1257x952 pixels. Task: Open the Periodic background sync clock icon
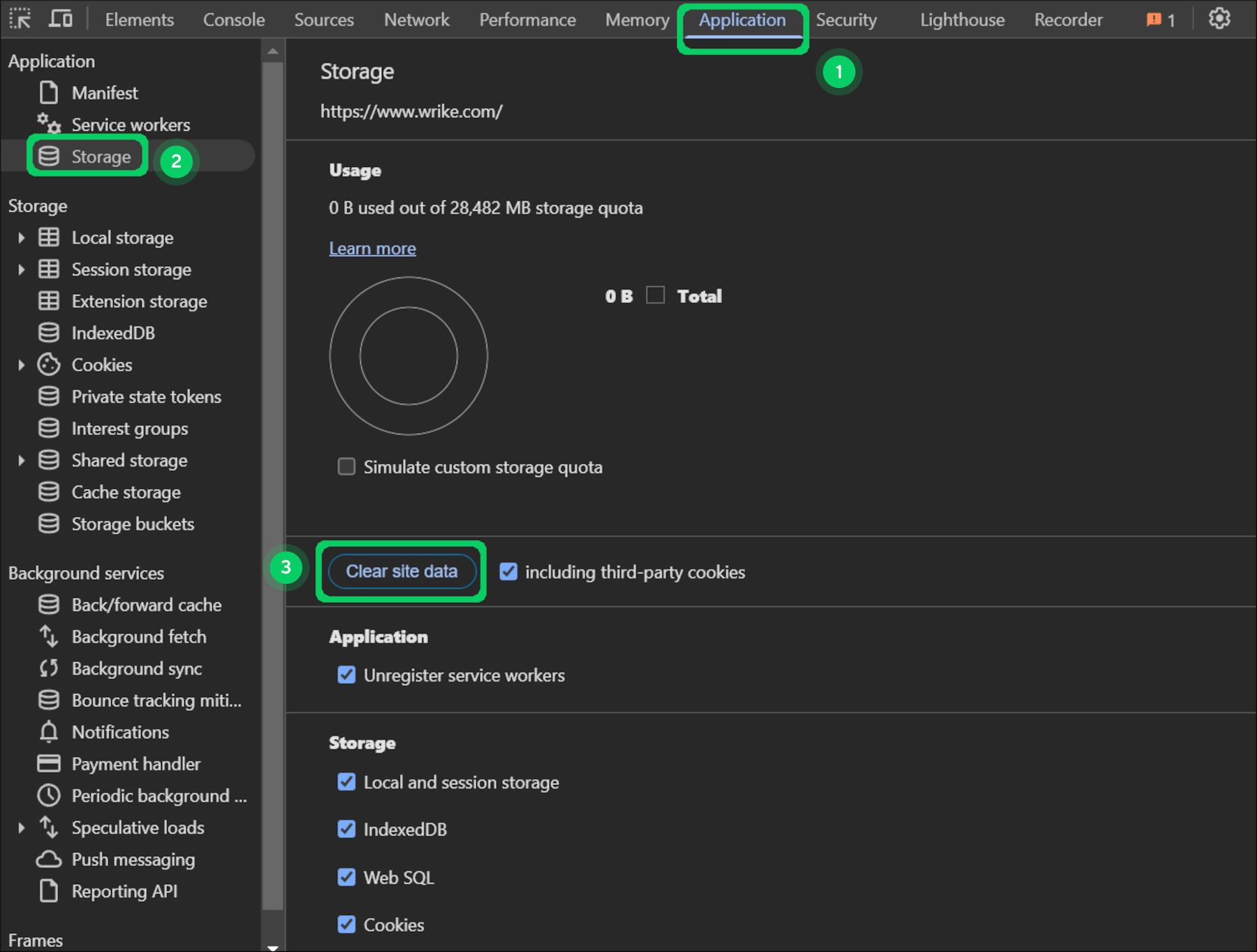tap(49, 796)
